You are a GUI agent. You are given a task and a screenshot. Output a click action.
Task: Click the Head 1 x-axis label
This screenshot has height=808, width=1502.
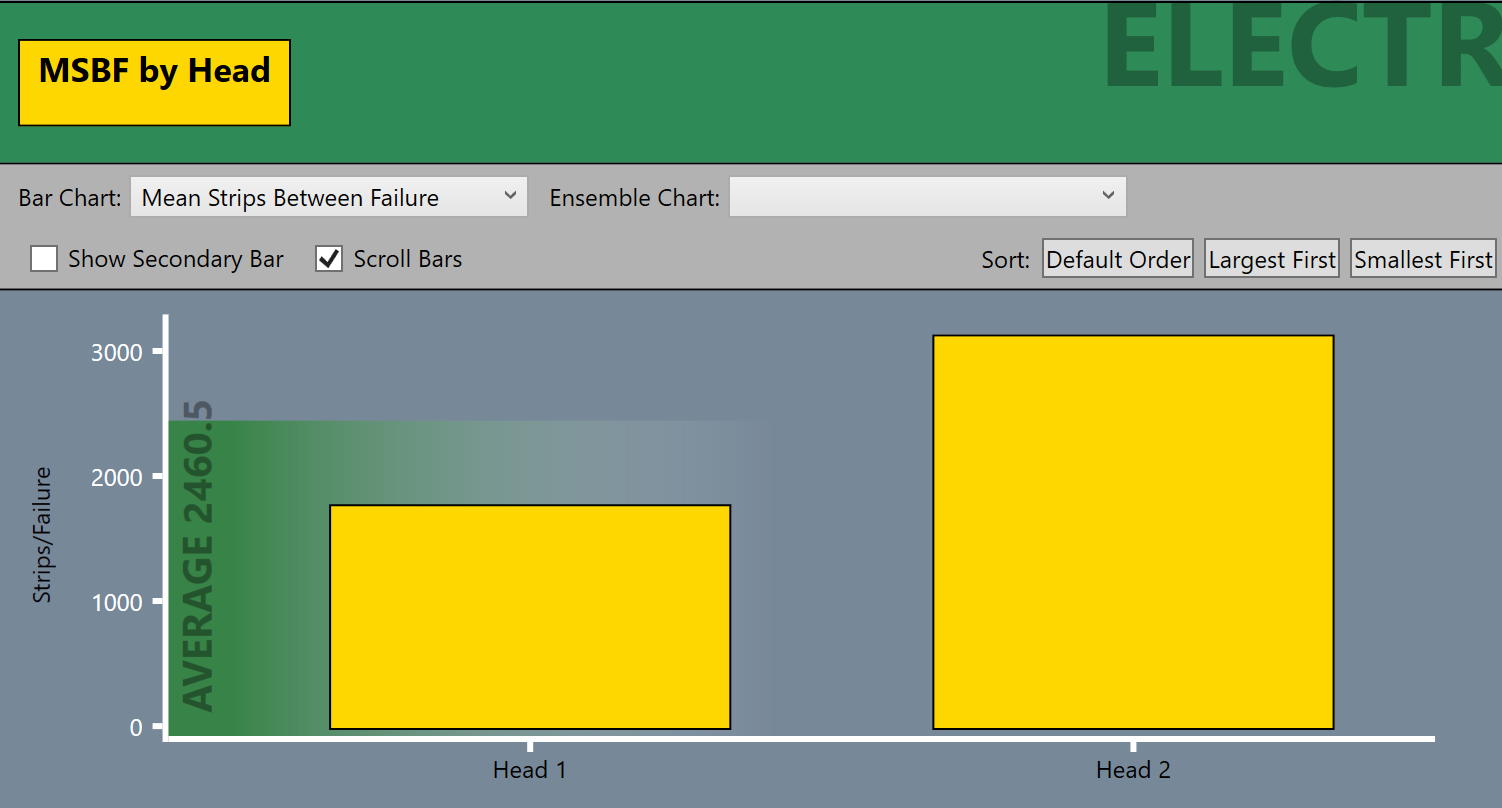pos(530,770)
